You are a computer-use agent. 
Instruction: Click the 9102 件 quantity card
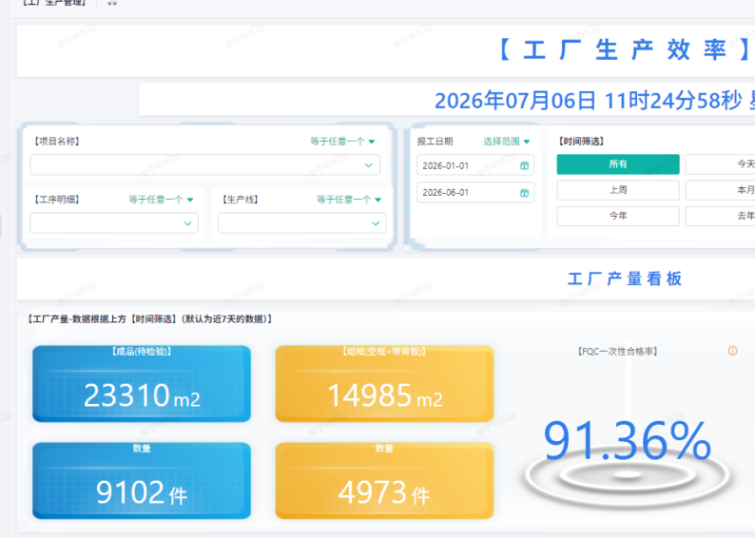coord(142,481)
